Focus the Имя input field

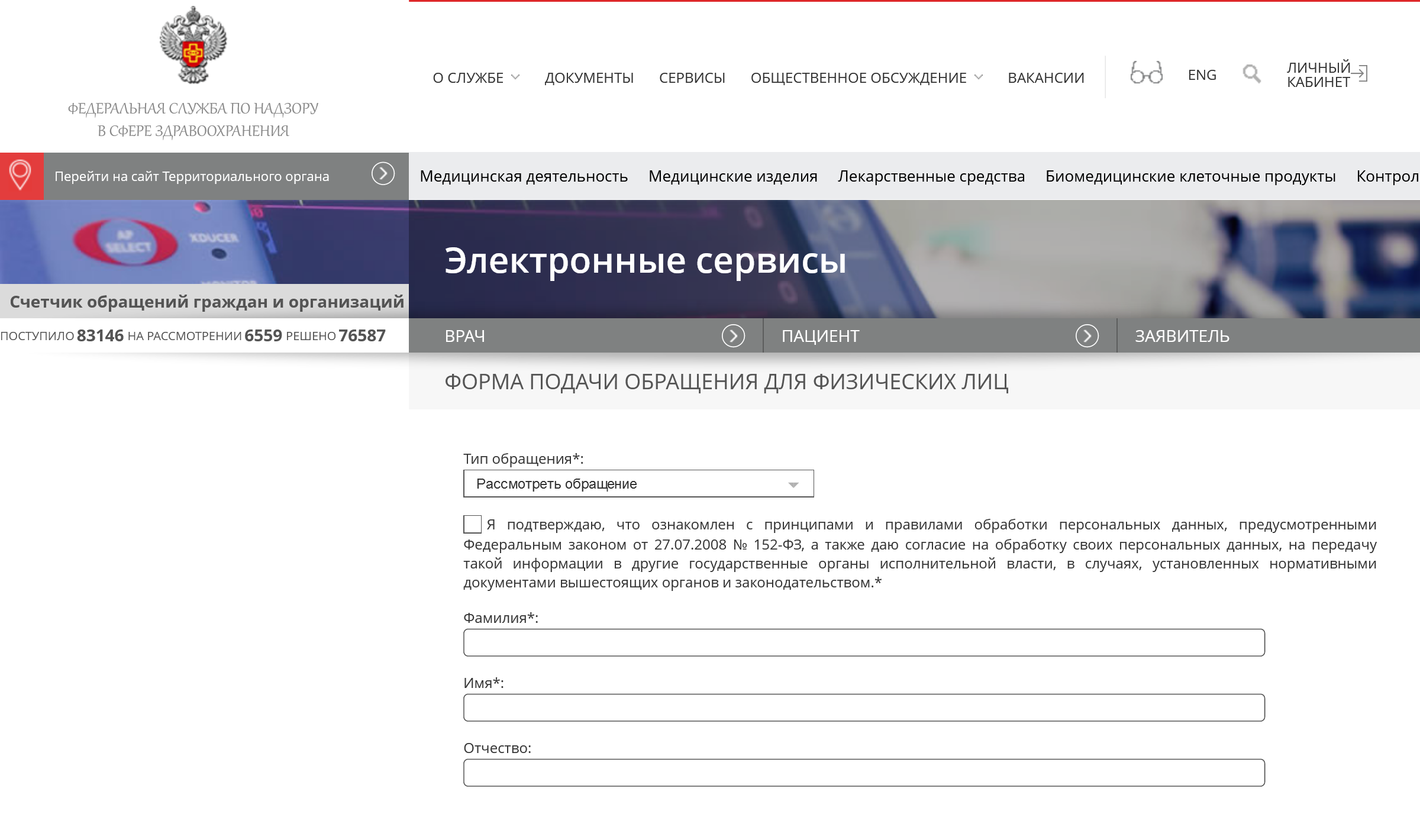864,707
